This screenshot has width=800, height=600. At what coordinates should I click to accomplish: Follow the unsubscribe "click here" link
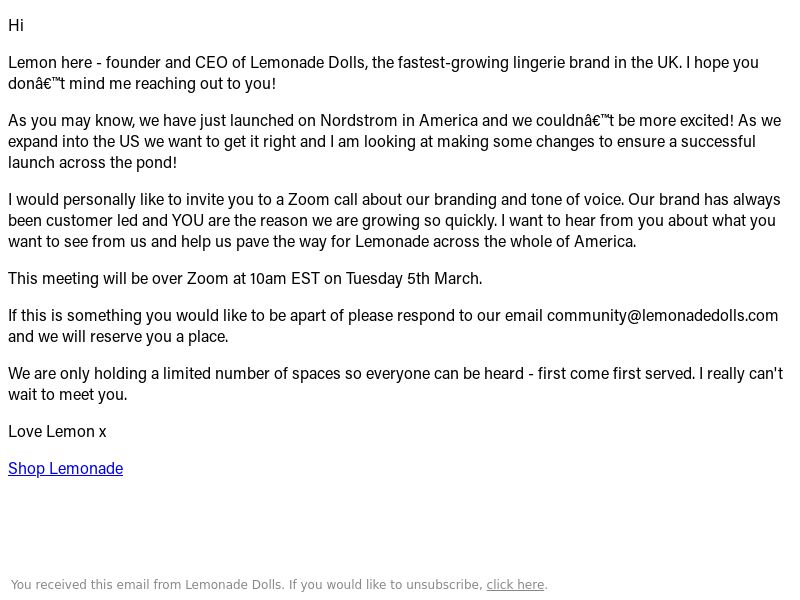(x=515, y=585)
